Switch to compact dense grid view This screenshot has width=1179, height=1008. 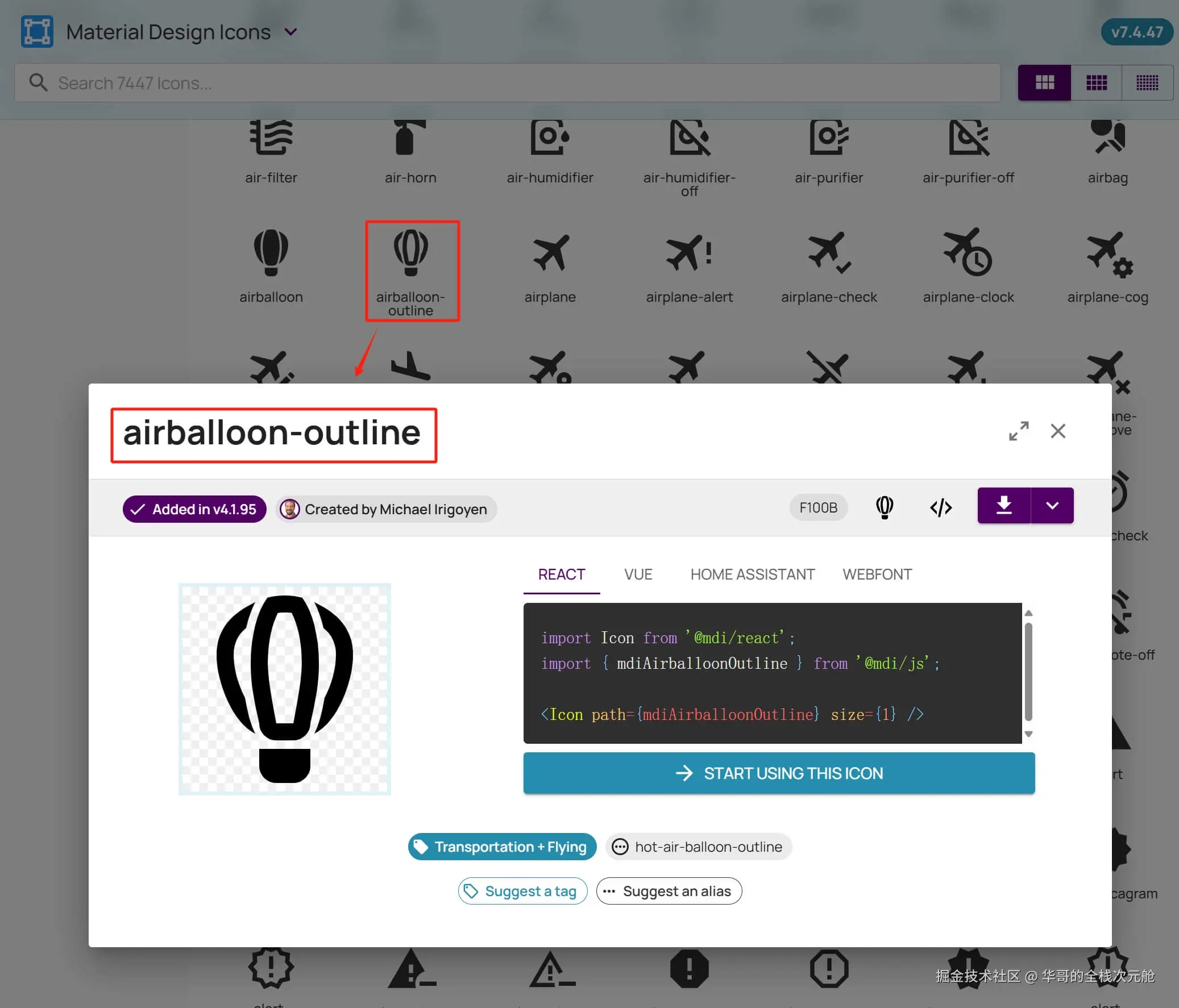(1147, 83)
